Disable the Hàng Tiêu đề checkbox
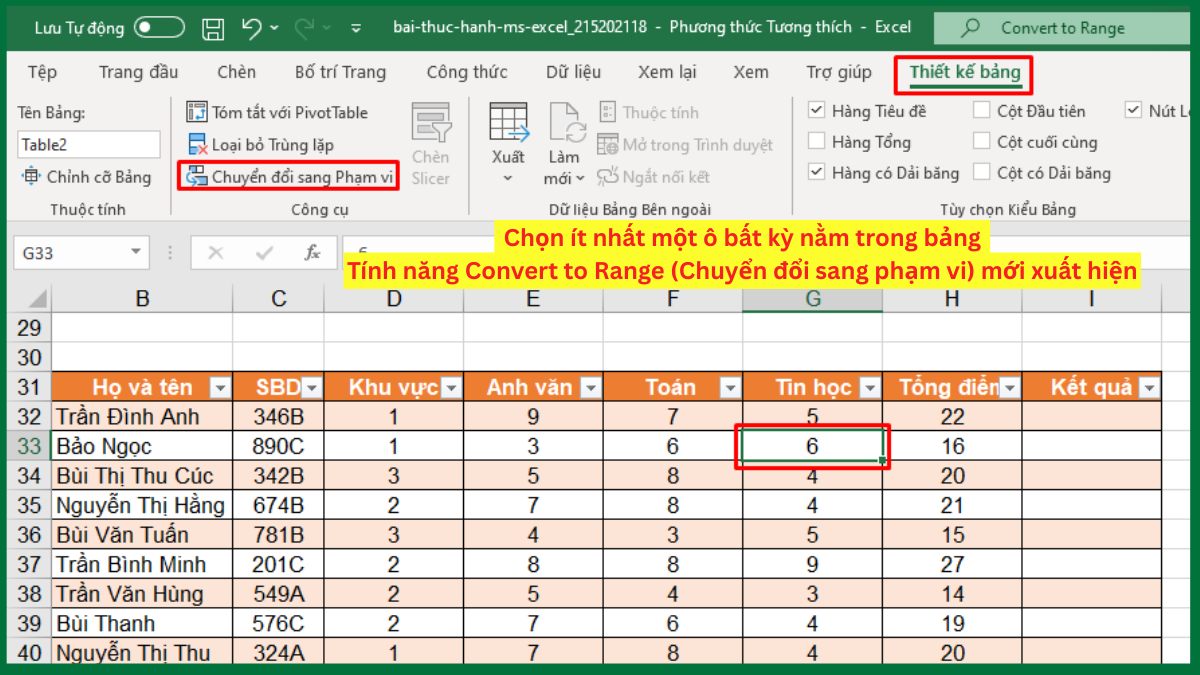 pyautogui.click(x=817, y=110)
